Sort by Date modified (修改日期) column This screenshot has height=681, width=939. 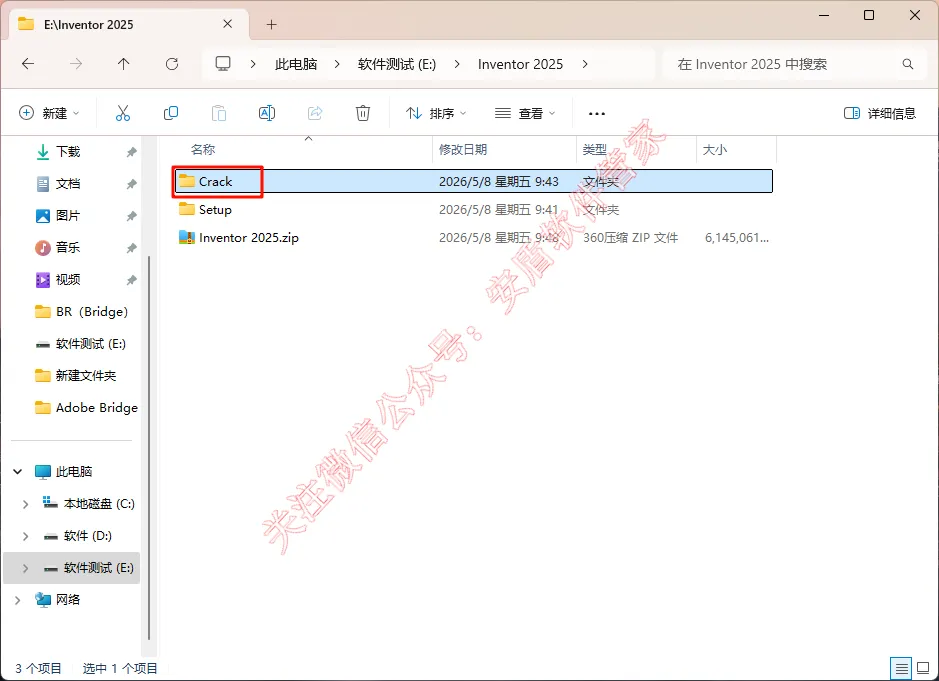[463, 150]
